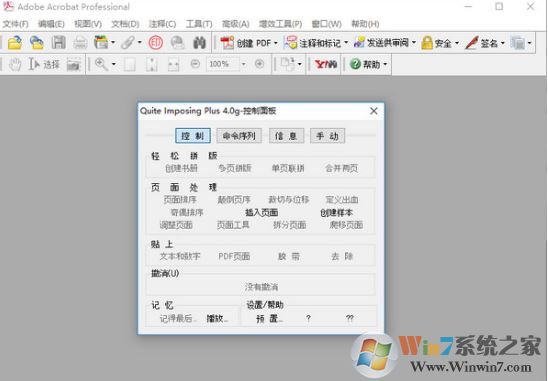The height and width of the screenshot is (381, 548).
Task: Open the 窗口(W) menu
Action: coord(326,24)
